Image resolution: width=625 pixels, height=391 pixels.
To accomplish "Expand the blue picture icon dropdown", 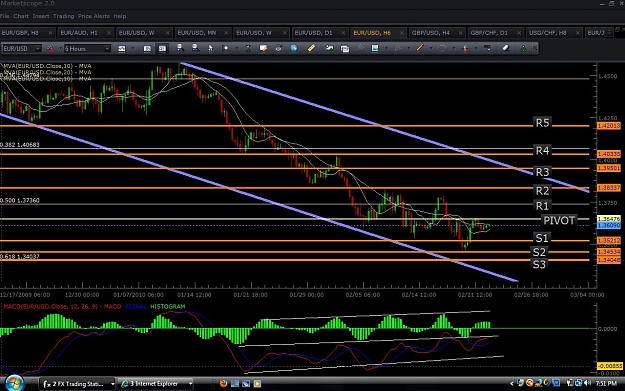I will click(386, 49).
